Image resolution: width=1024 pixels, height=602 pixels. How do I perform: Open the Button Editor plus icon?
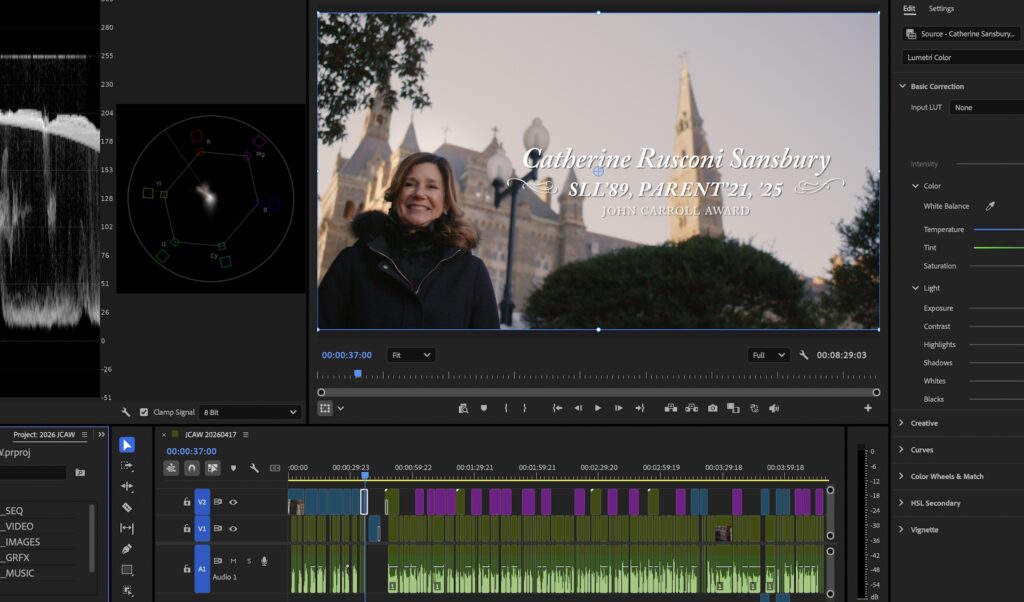tap(868, 408)
